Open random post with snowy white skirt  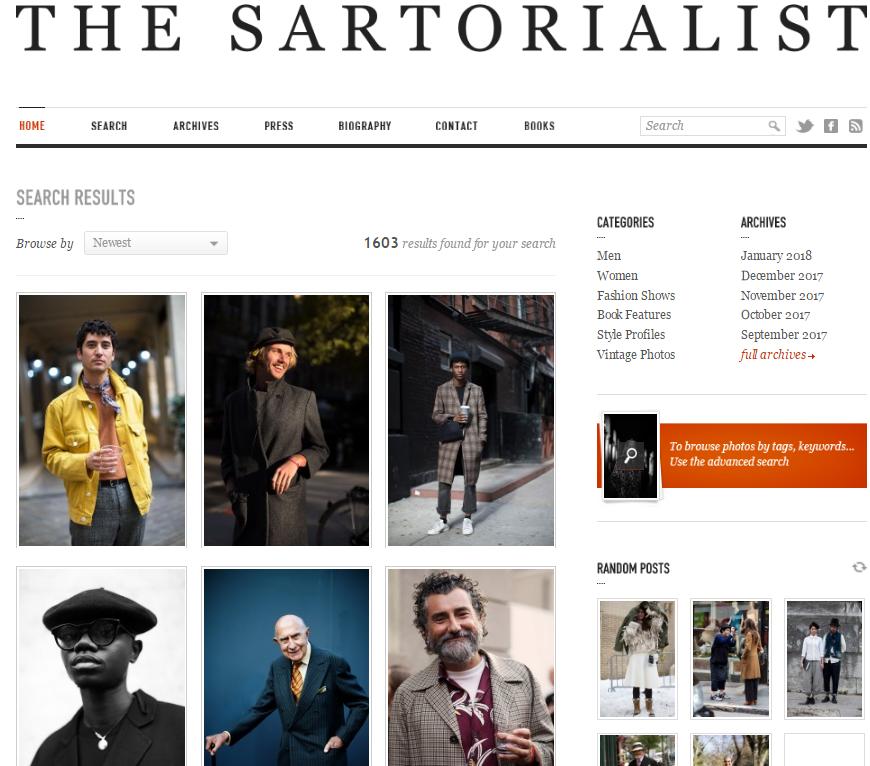pyautogui.click(x=637, y=659)
